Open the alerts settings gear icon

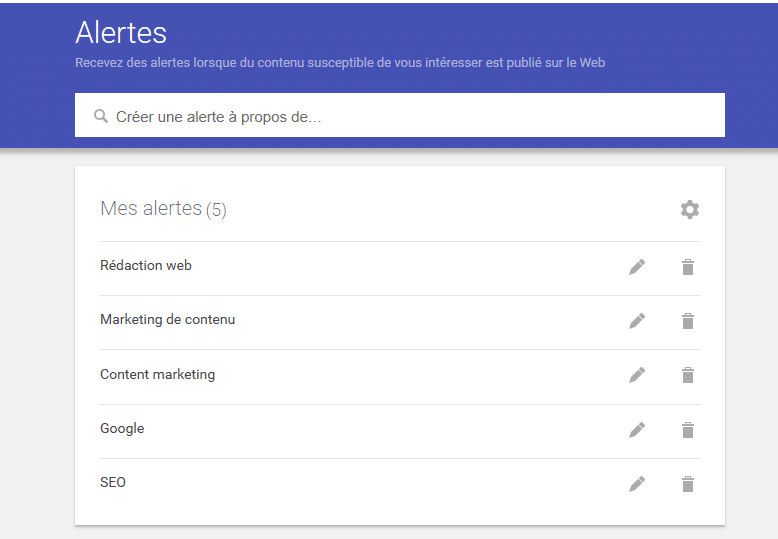pos(690,209)
